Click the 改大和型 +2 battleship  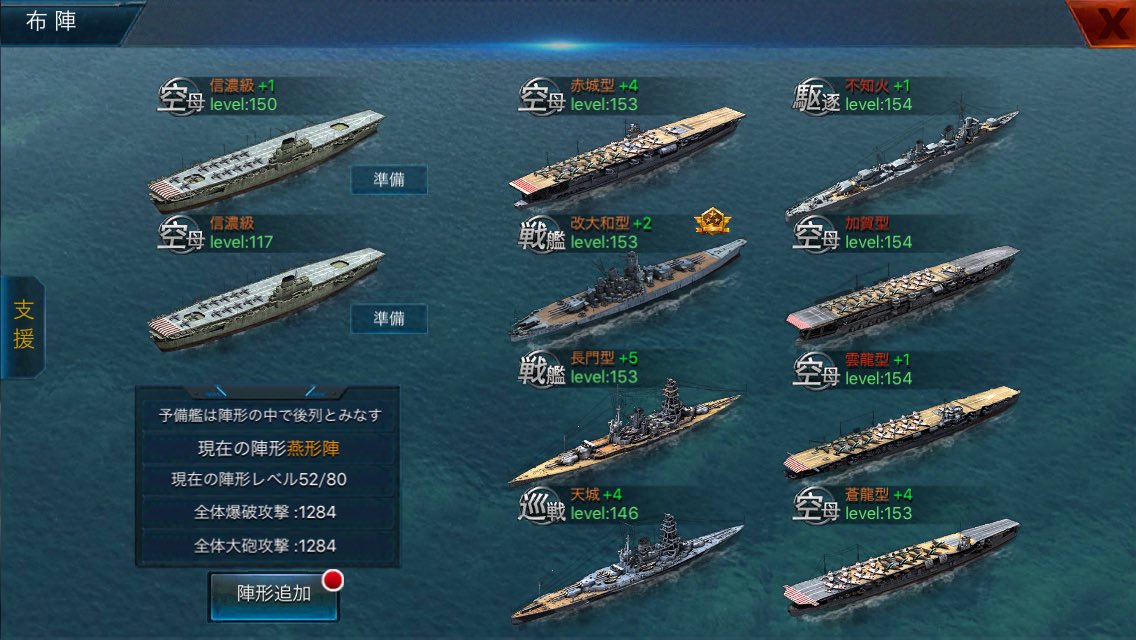pos(627,290)
